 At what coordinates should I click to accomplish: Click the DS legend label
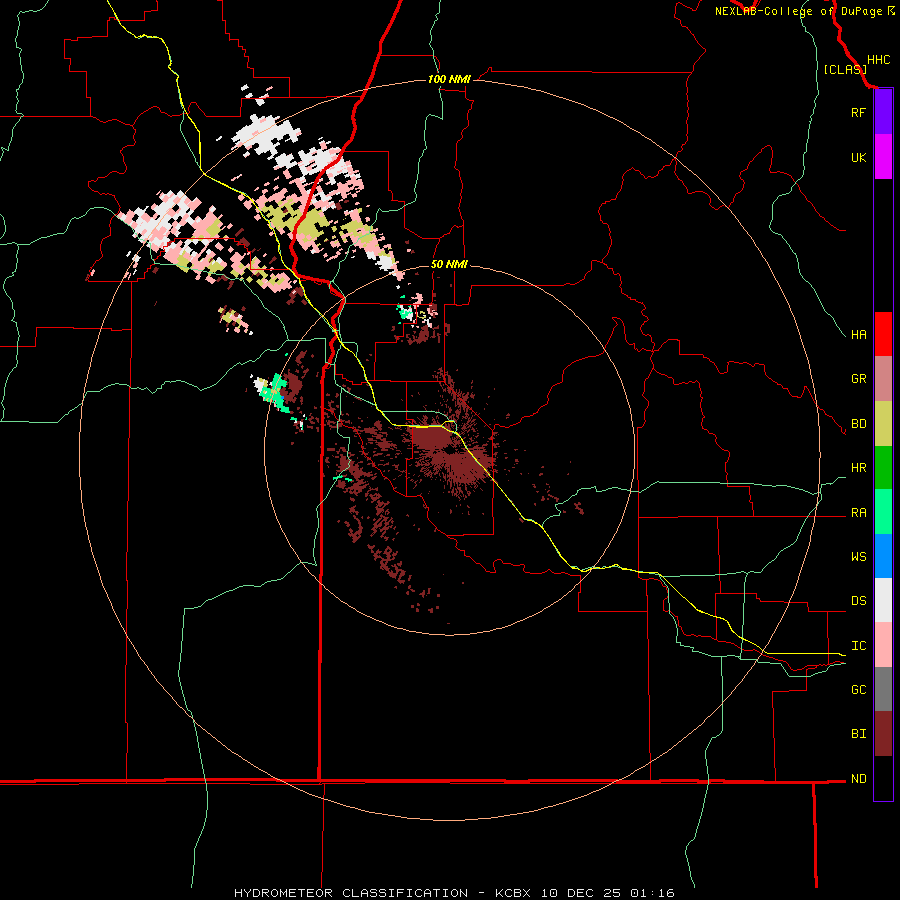pos(858,601)
